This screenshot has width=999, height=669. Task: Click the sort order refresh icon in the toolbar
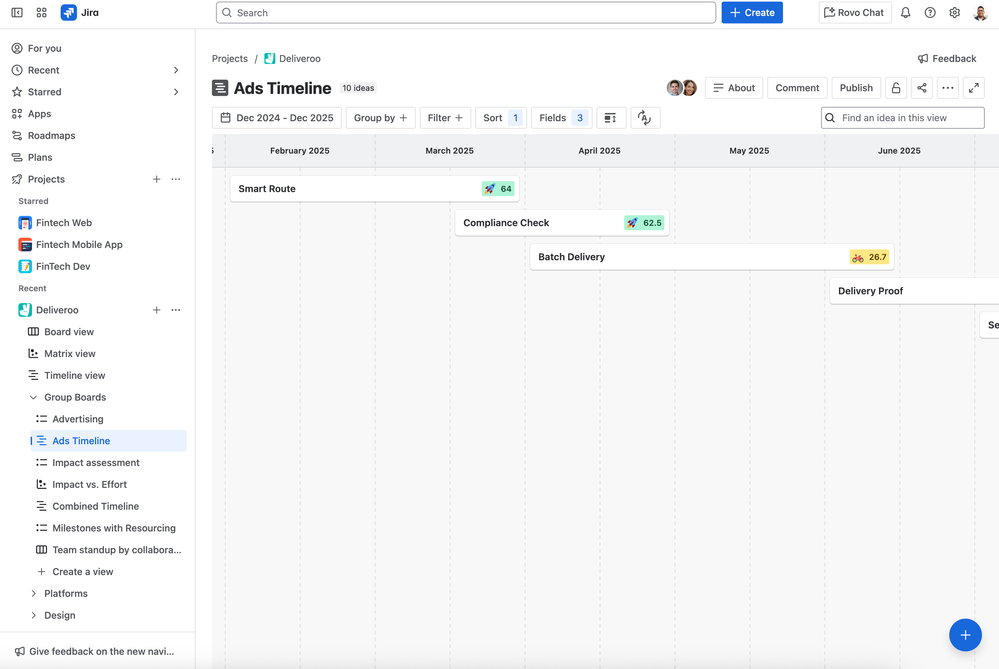click(x=645, y=117)
